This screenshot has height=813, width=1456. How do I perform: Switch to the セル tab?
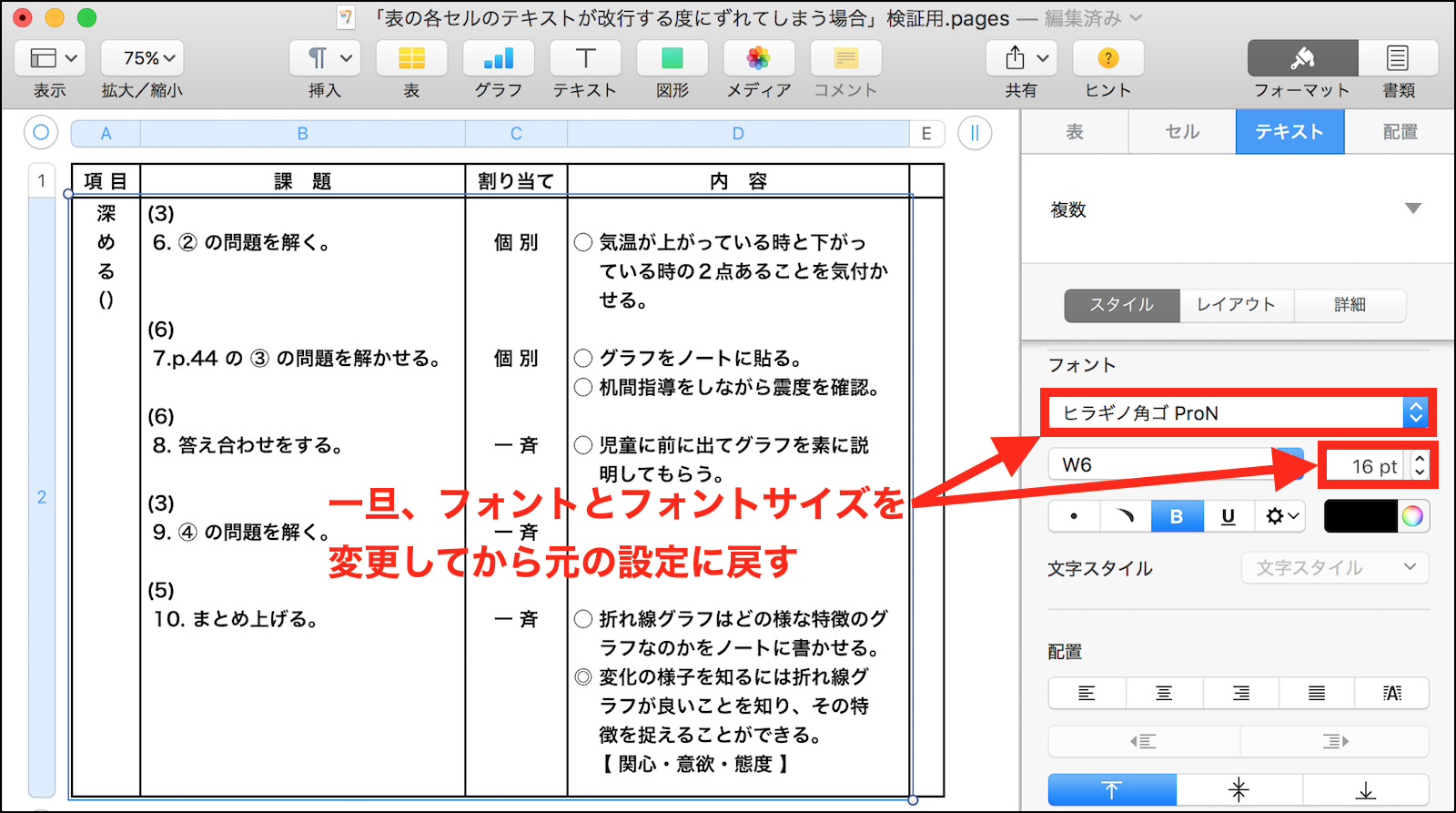pos(1182,132)
